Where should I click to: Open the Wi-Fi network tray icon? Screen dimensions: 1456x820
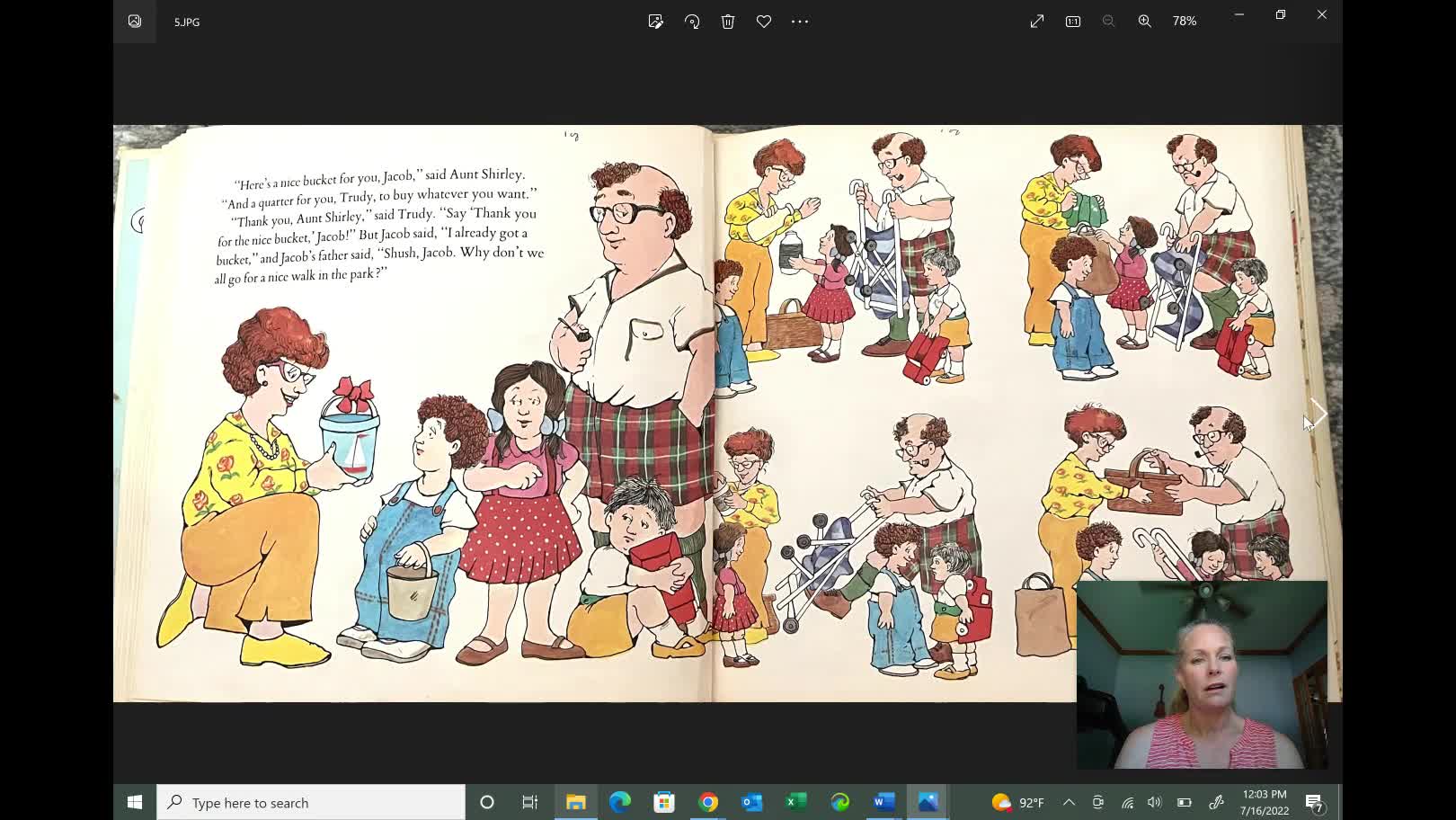[x=1127, y=802]
